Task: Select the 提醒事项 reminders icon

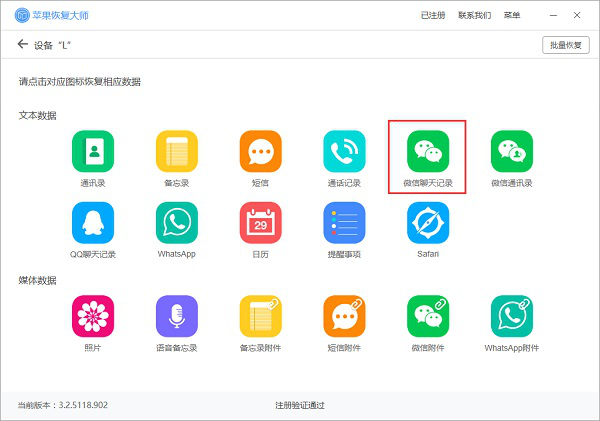Action: tap(344, 222)
